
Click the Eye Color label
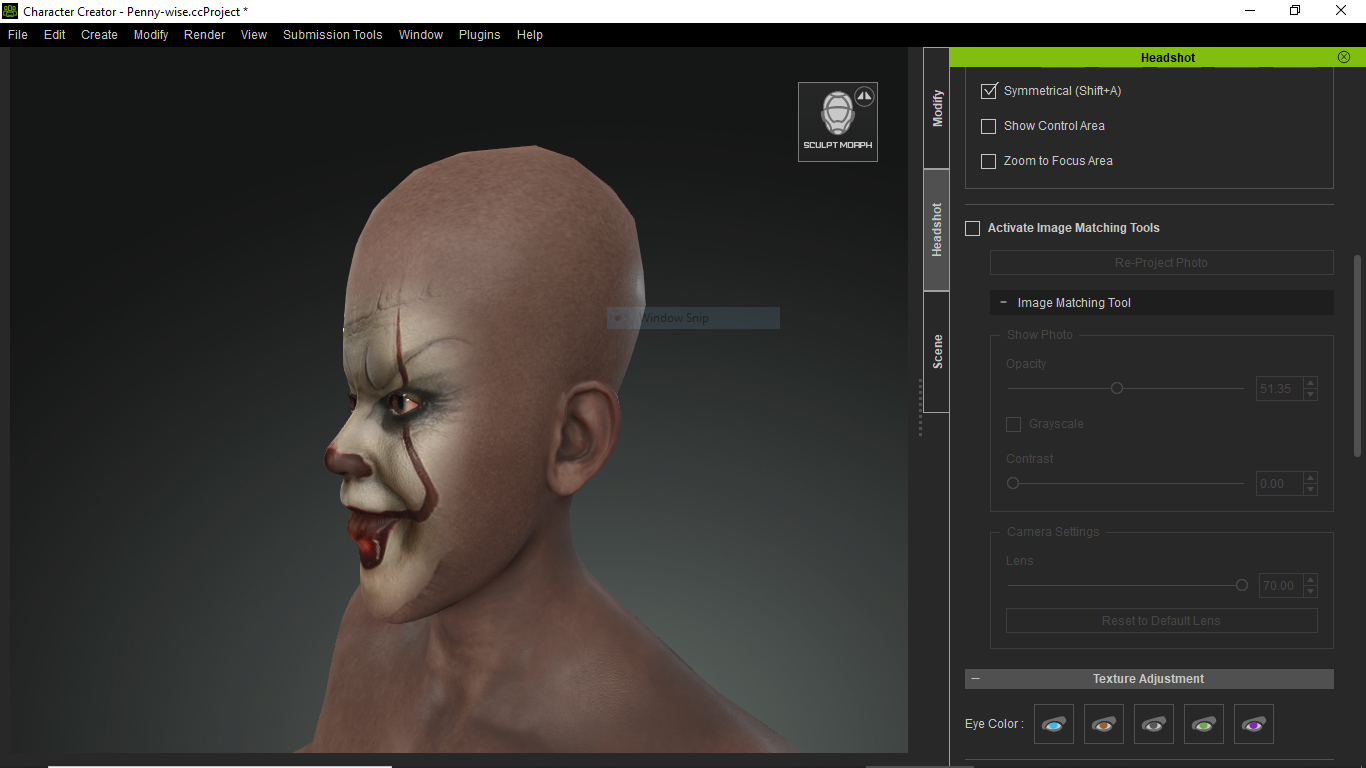pos(994,724)
